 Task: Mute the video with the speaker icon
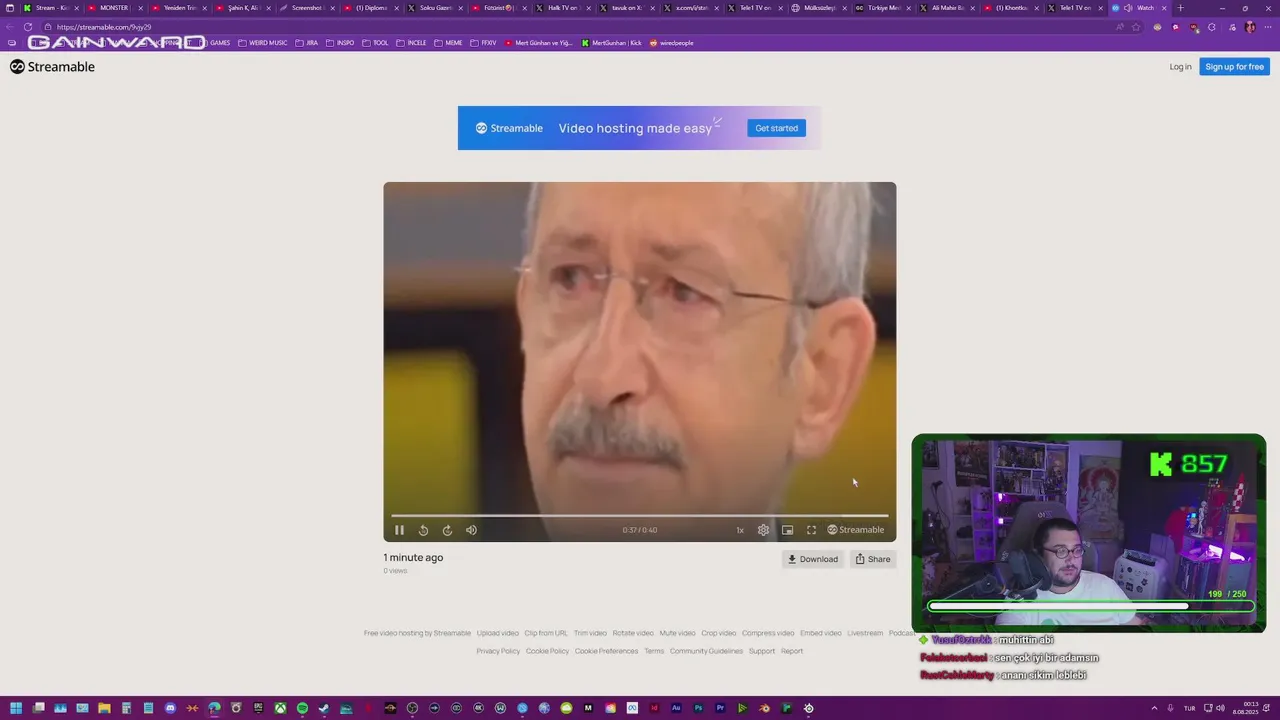tap(471, 530)
